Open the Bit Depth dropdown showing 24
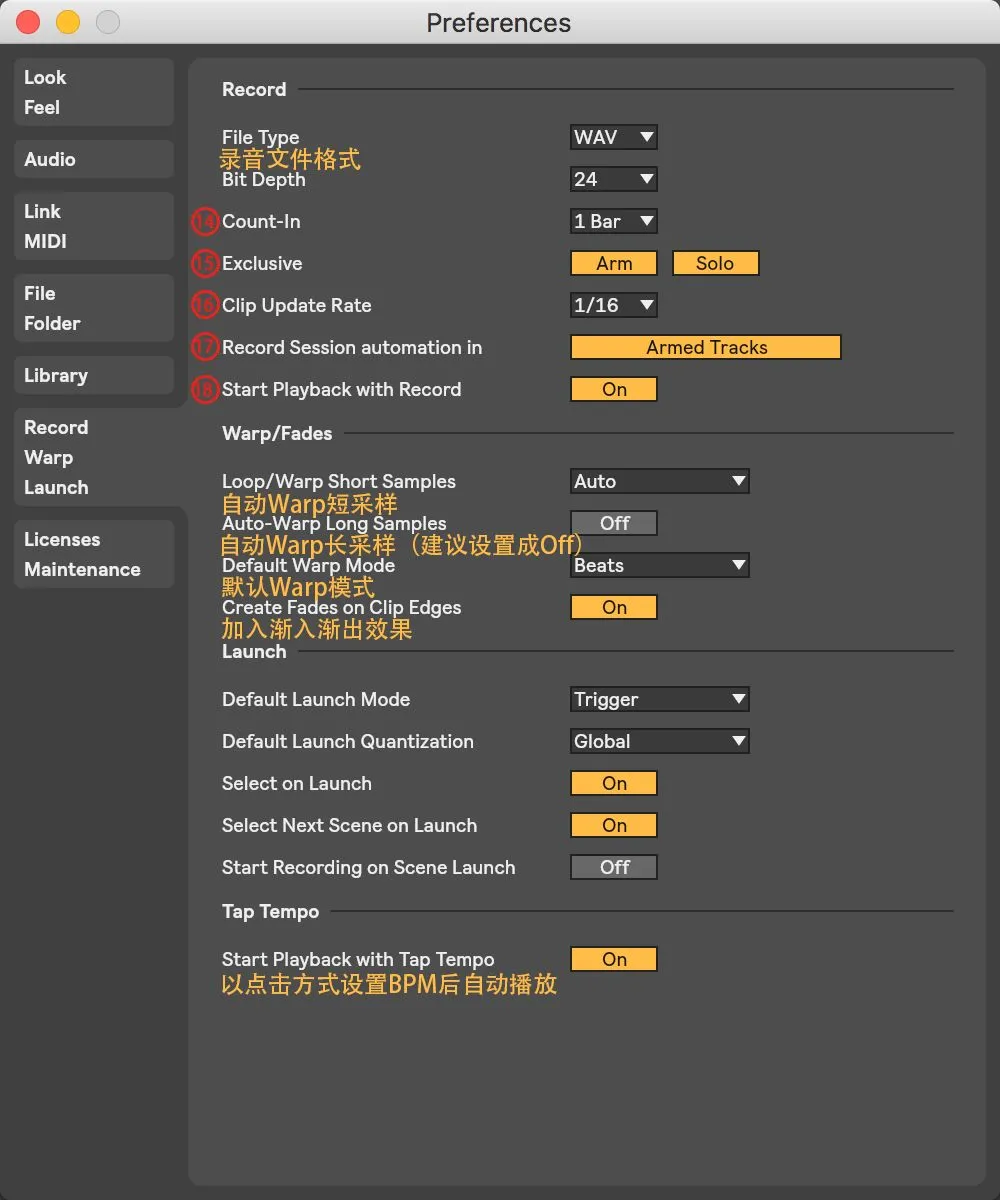Screen dimensions: 1000x1200 pyautogui.click(x=614, y=179)
